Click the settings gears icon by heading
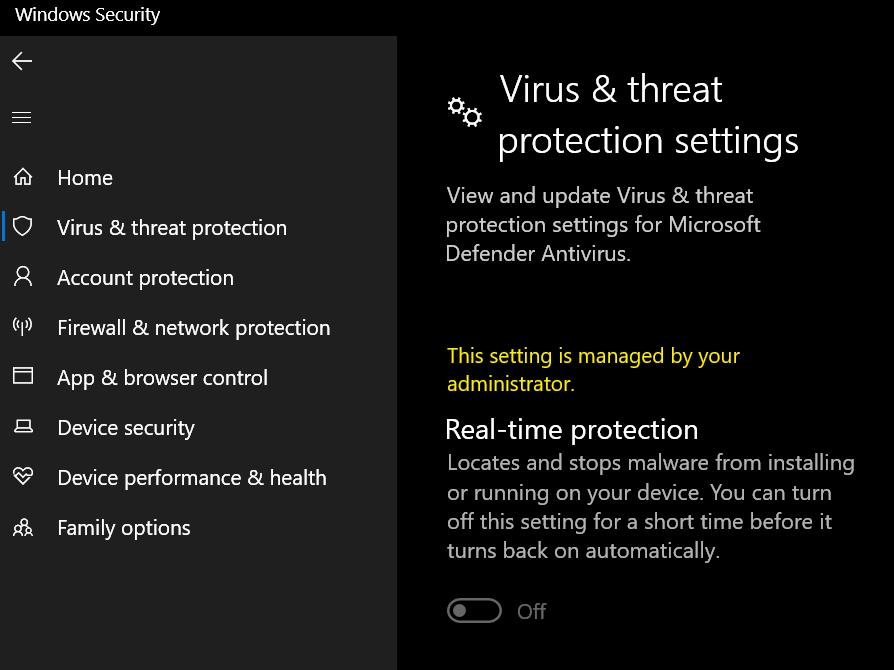 464,112
